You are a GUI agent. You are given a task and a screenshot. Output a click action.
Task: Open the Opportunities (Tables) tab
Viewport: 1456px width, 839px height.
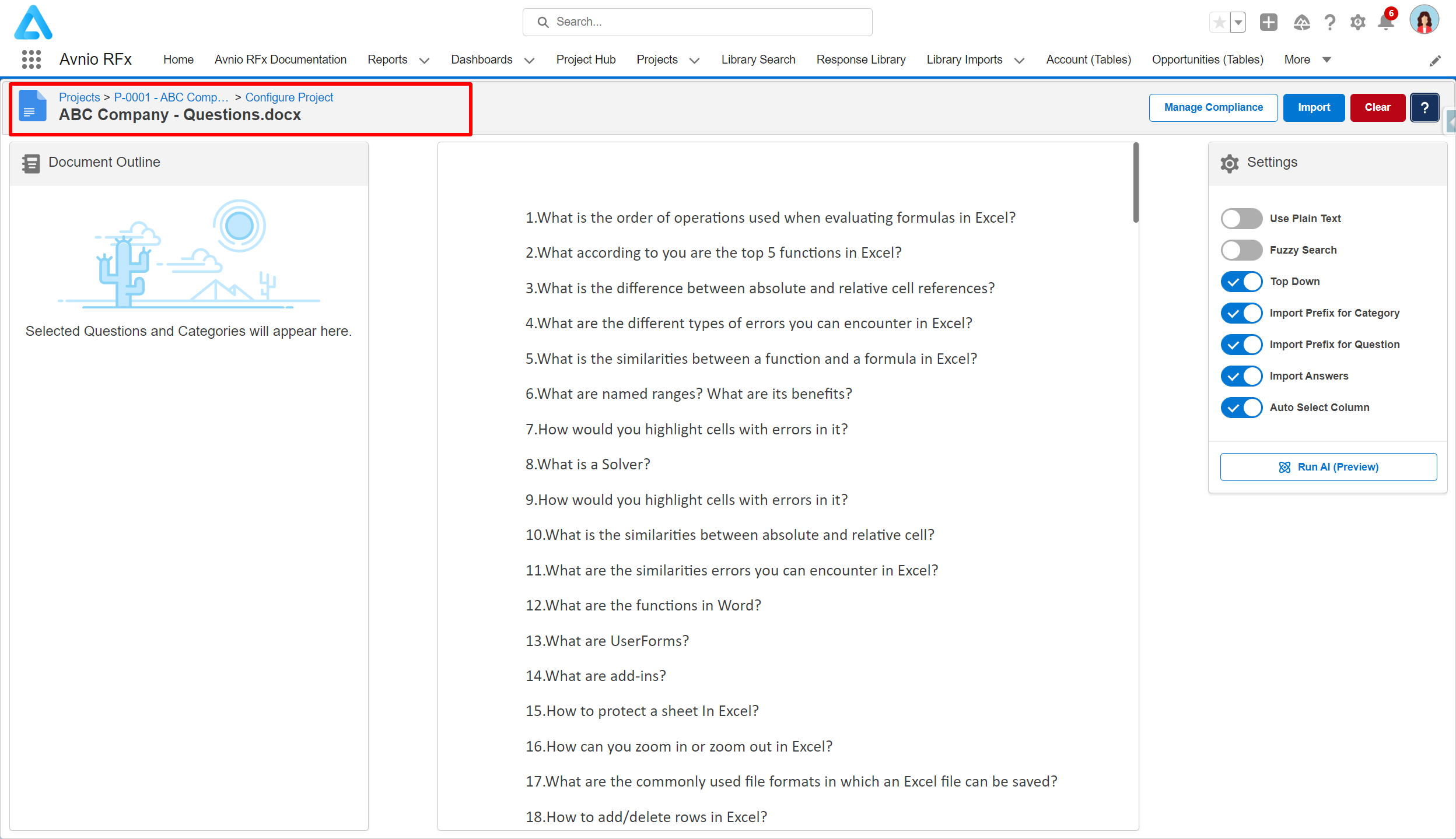point(1207,59)
